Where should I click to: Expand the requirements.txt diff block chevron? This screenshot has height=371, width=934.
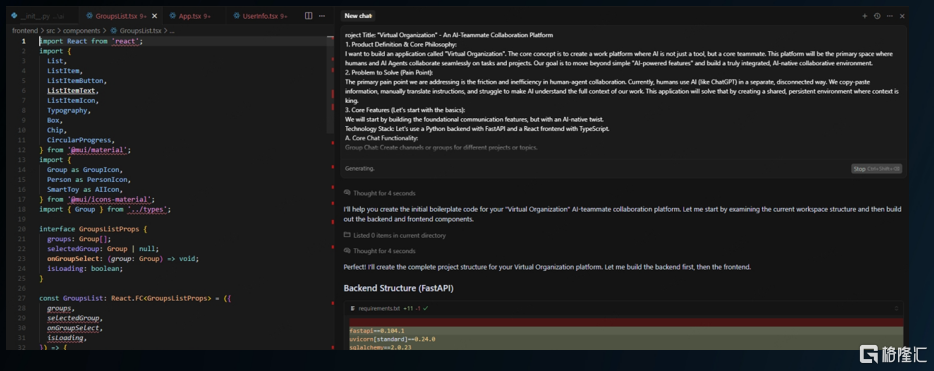click(896, 308)
